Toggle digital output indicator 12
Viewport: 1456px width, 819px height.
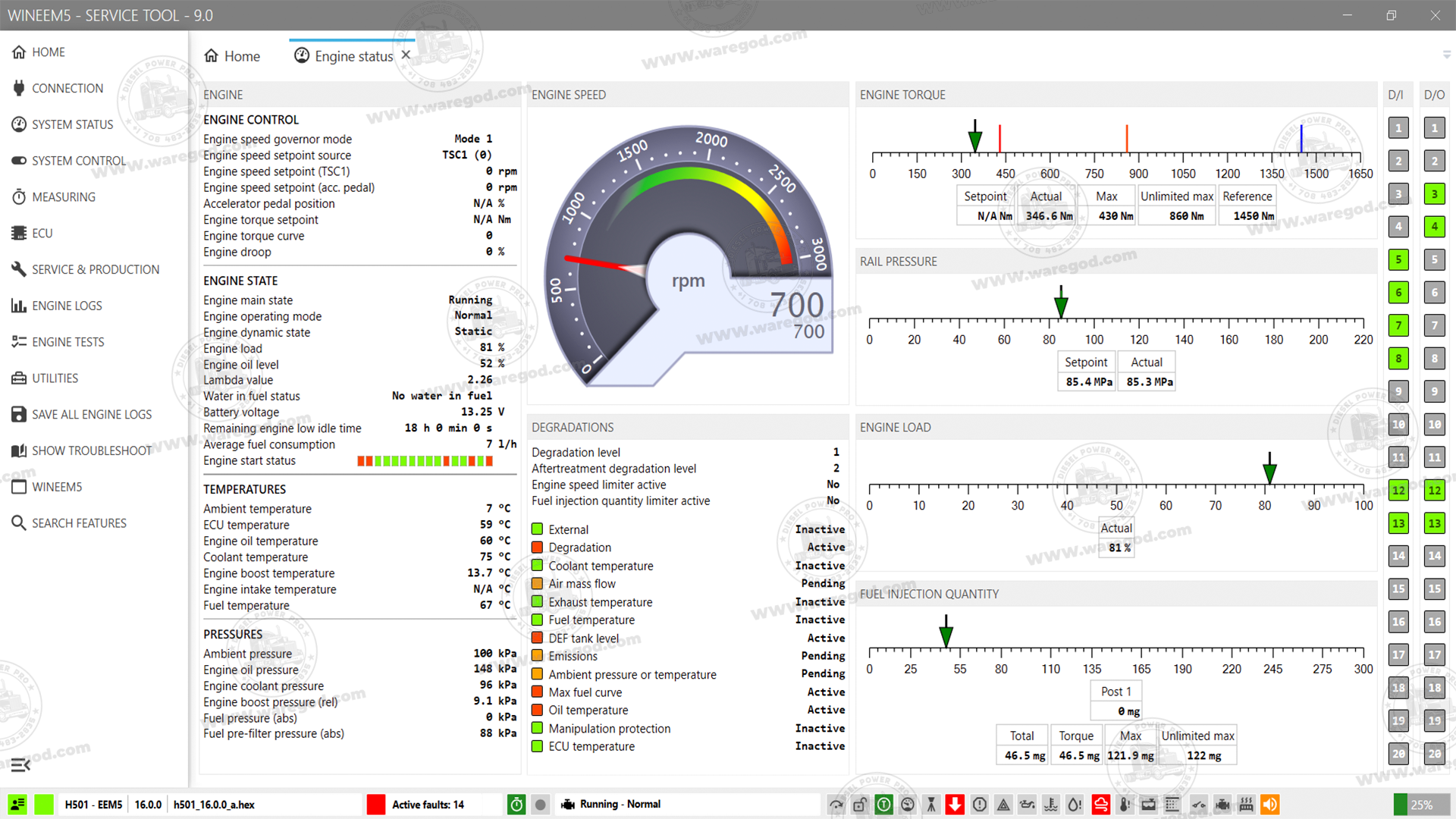(1434, 490)
